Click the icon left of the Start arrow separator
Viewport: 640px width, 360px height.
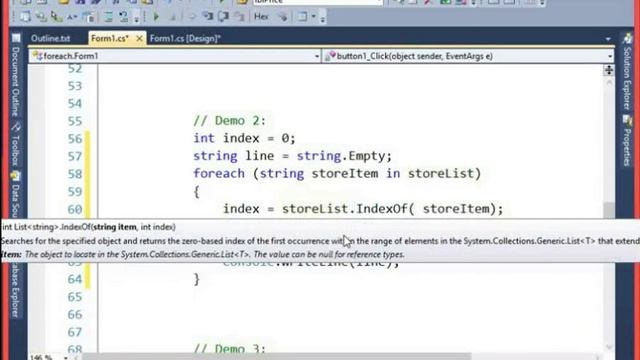pos(124,17)
